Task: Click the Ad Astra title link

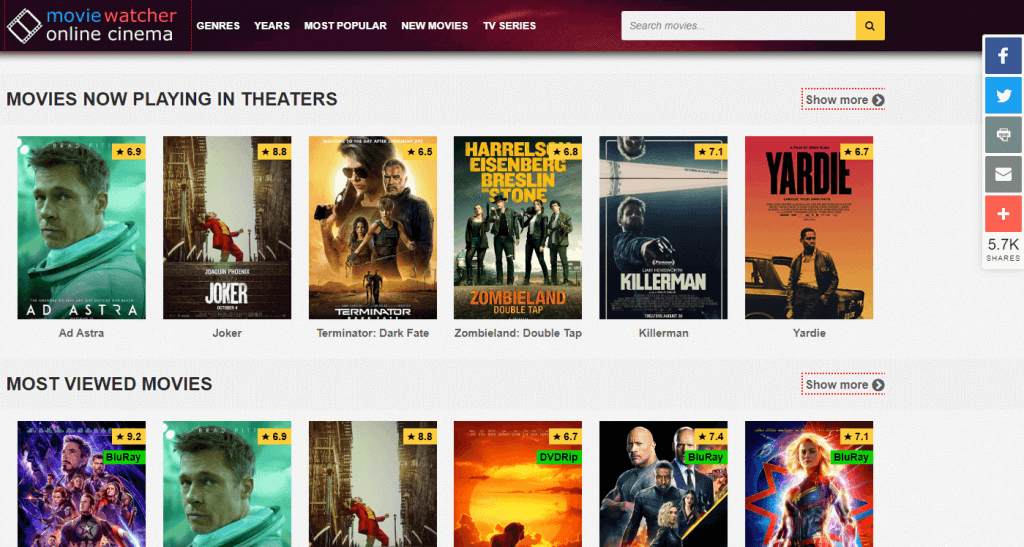Action: pos(82,333)
